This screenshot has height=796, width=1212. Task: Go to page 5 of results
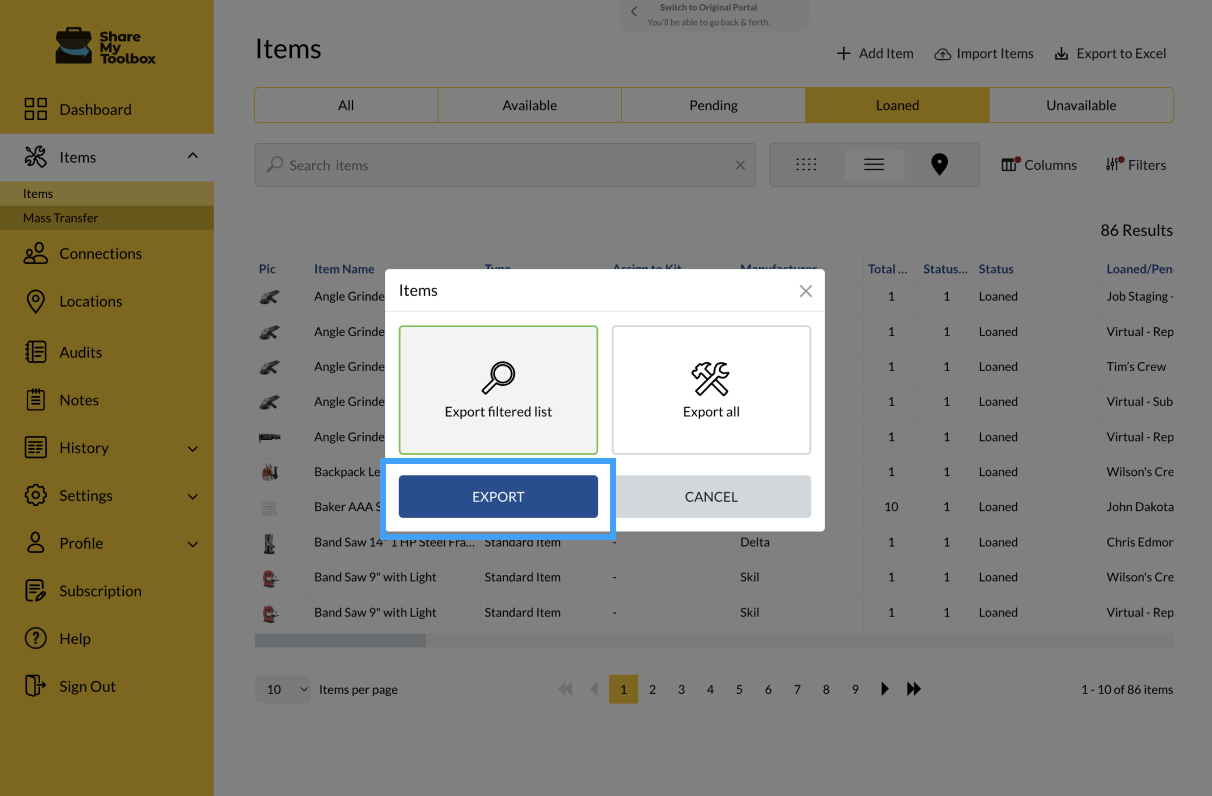click(x=739, y=689)
